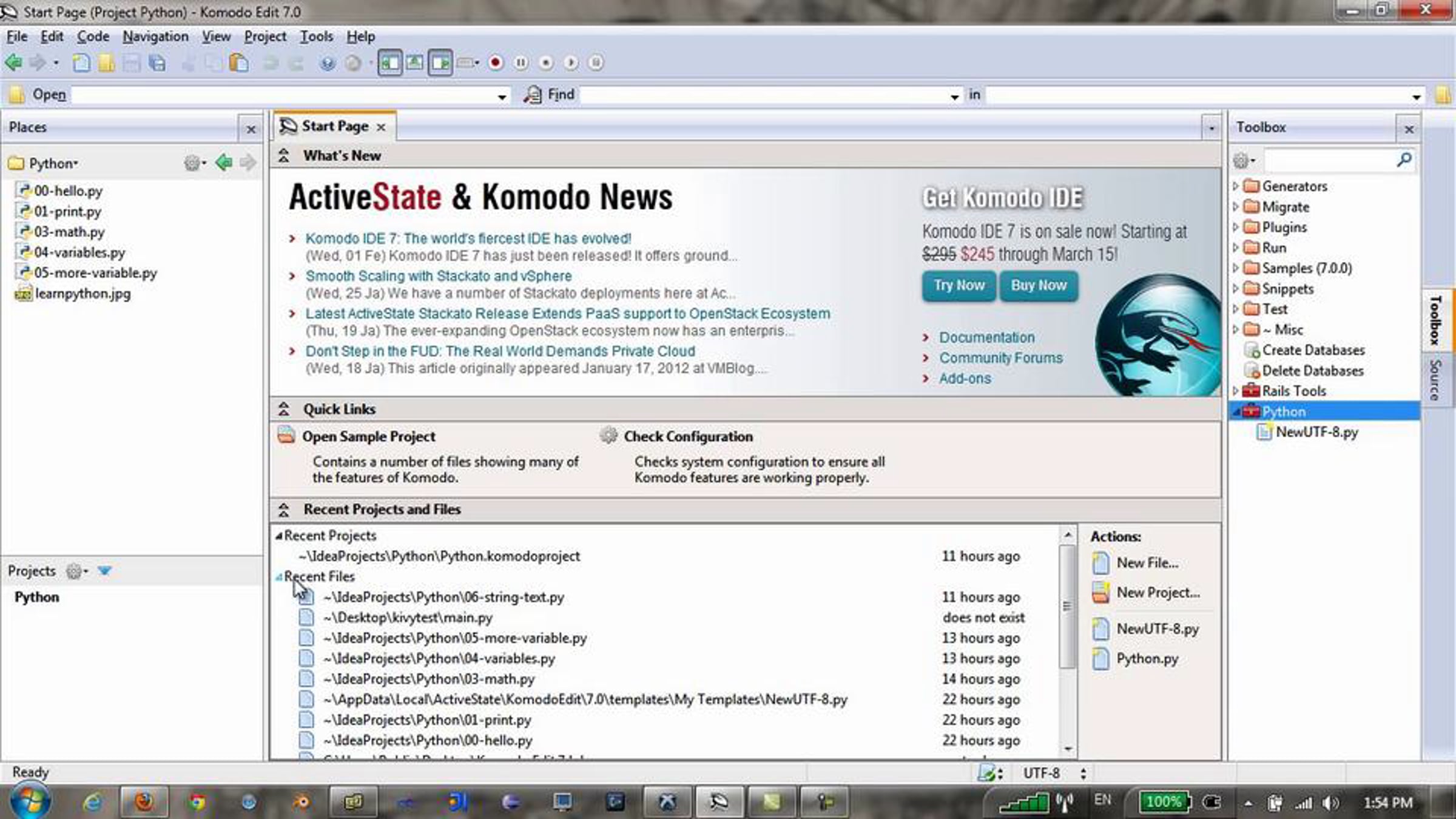Viewport: 1456px width, 819px height.
Task: Click the Paste clipboard toolbar icon
Action: [239, 62]
